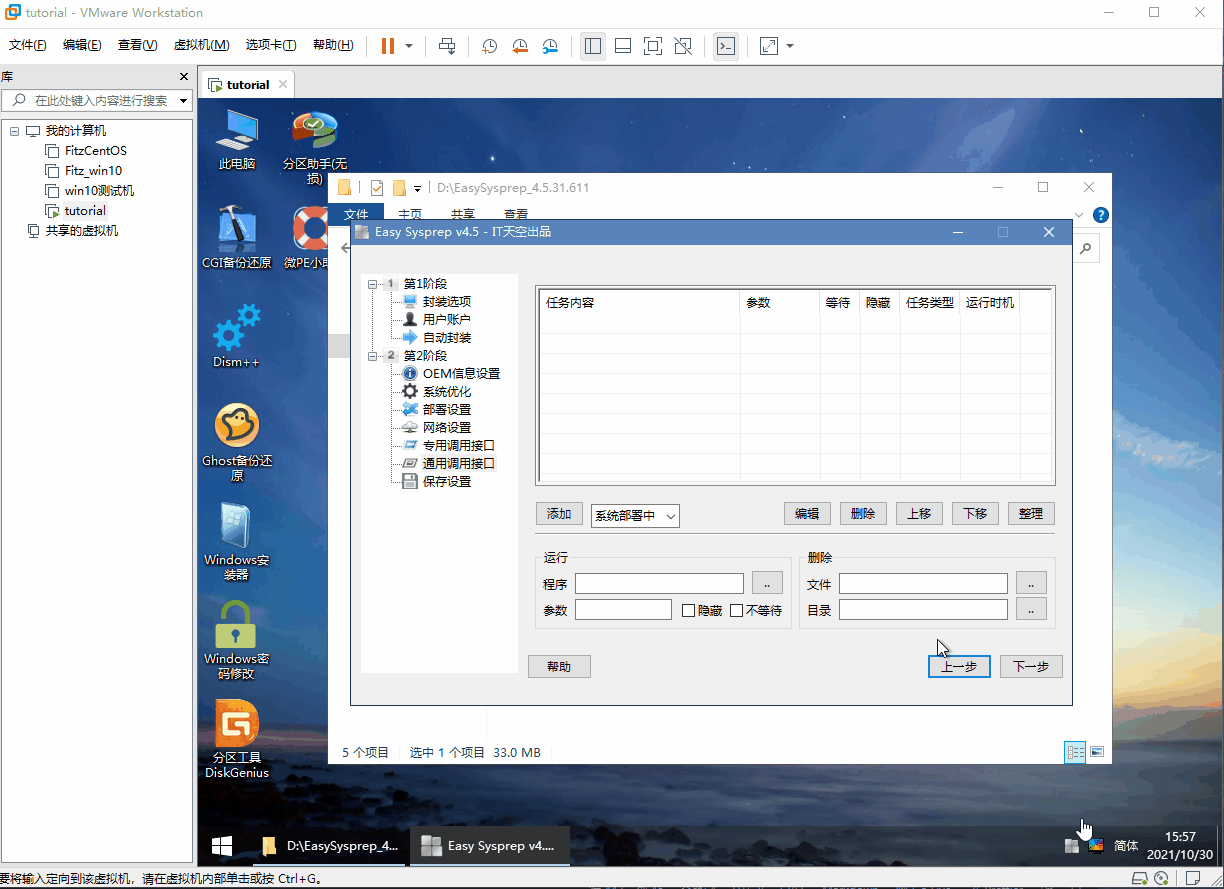Click the 下一步 button
Image resolution: width=1224 pixels, height=889 pixels.
[1030, 666]
